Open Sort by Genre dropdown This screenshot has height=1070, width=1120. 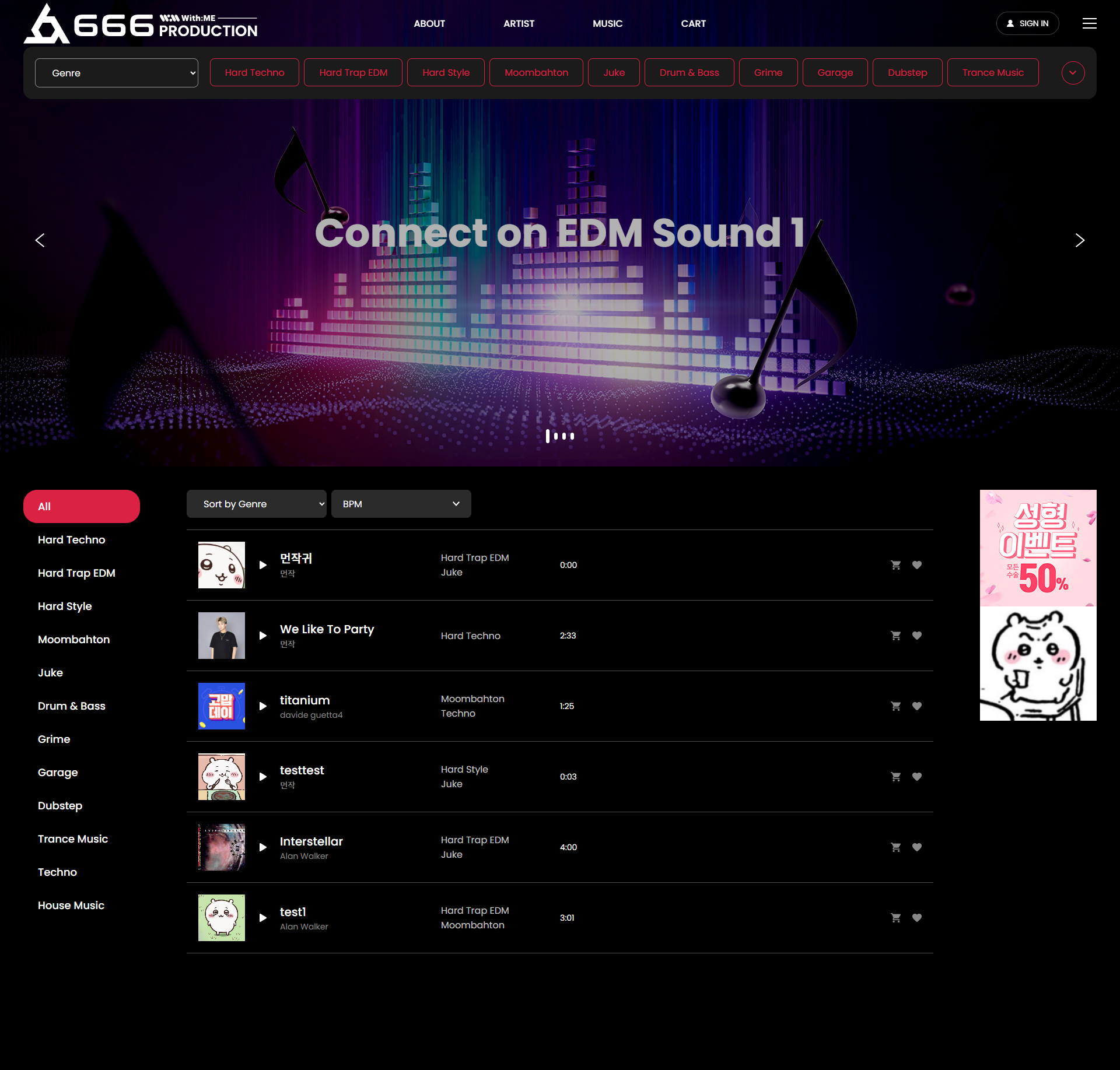coord(257,504)
